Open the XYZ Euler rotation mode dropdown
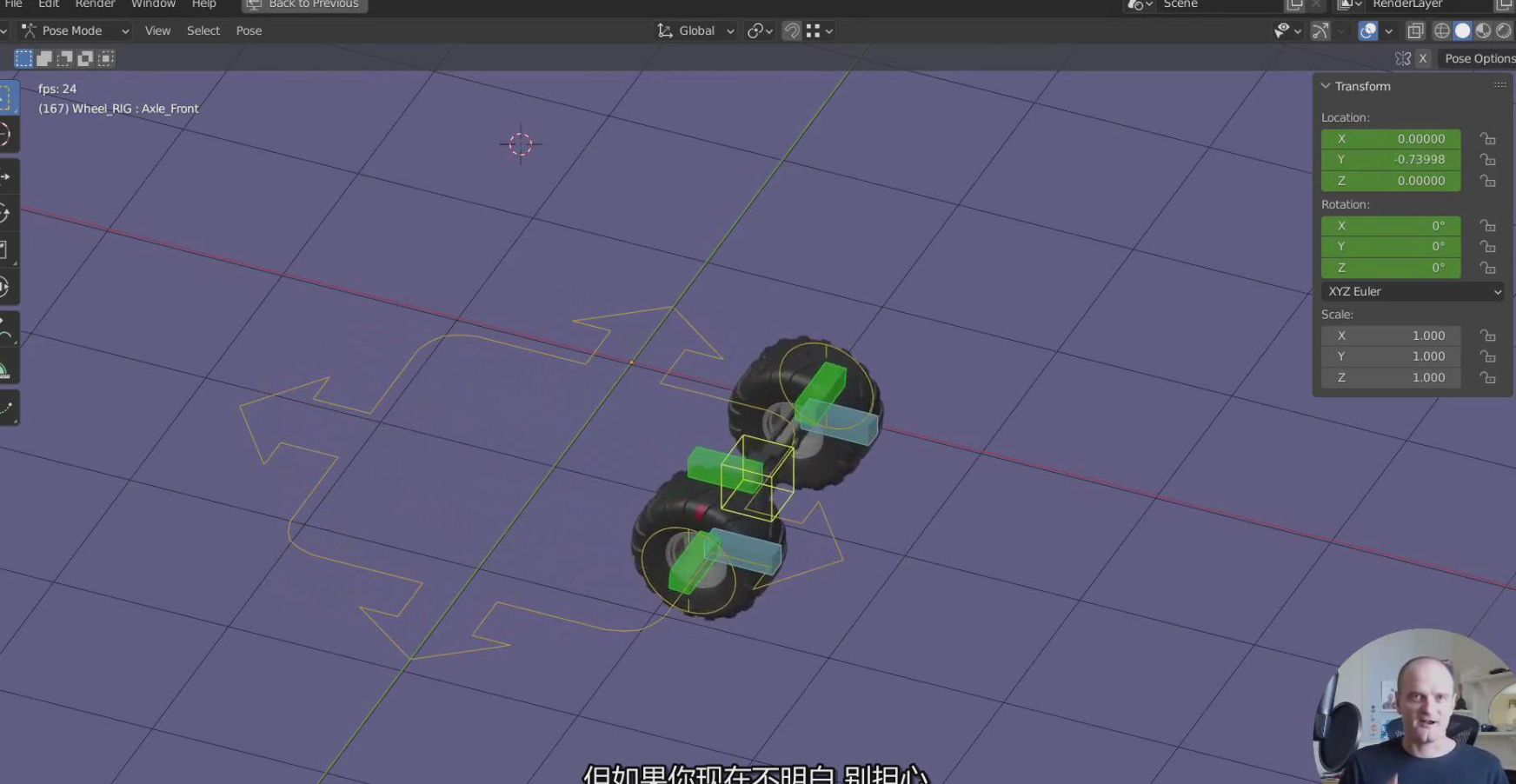 [1413, 292]
